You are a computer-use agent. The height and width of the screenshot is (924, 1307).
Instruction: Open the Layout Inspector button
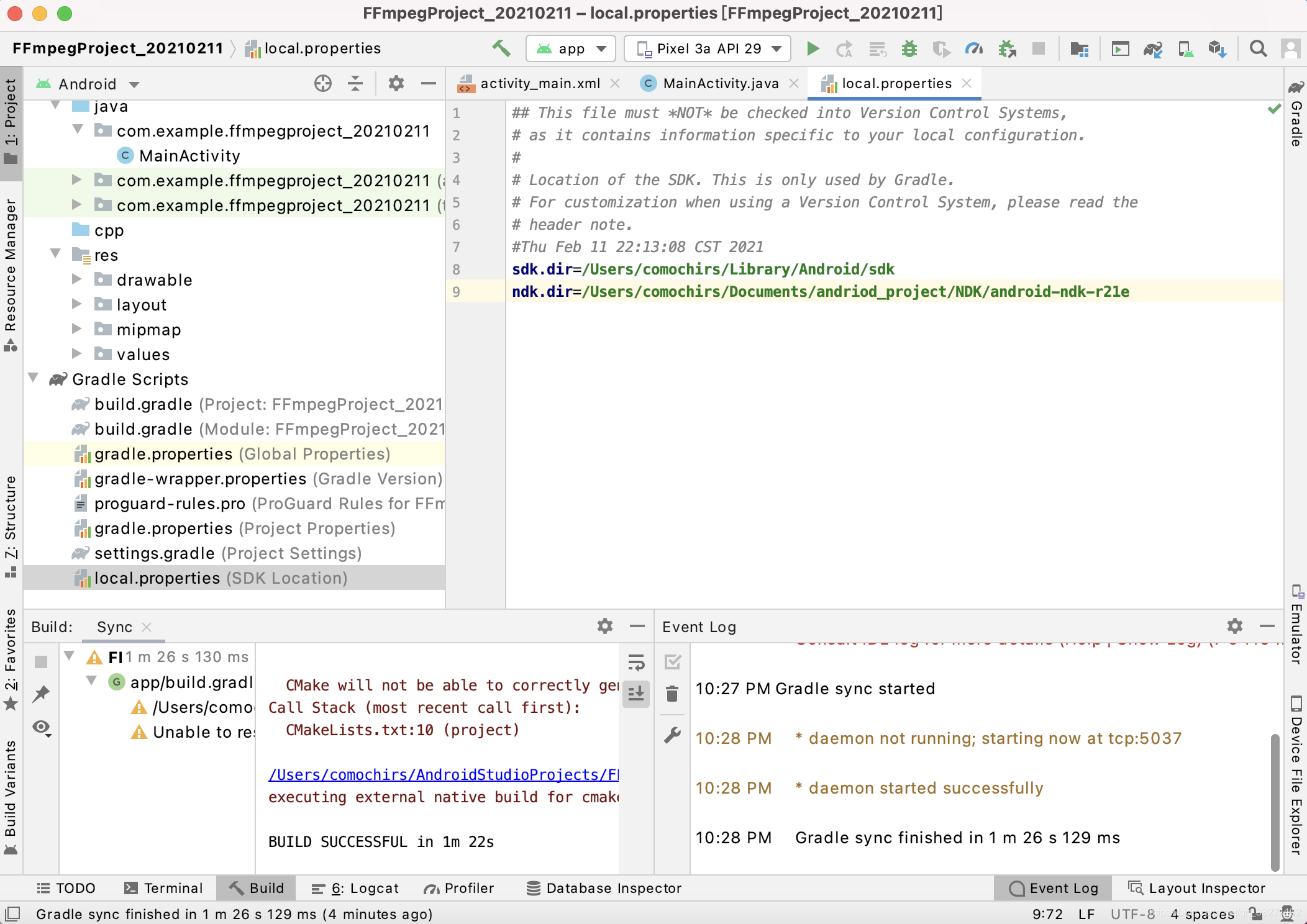click(1197, 888)
